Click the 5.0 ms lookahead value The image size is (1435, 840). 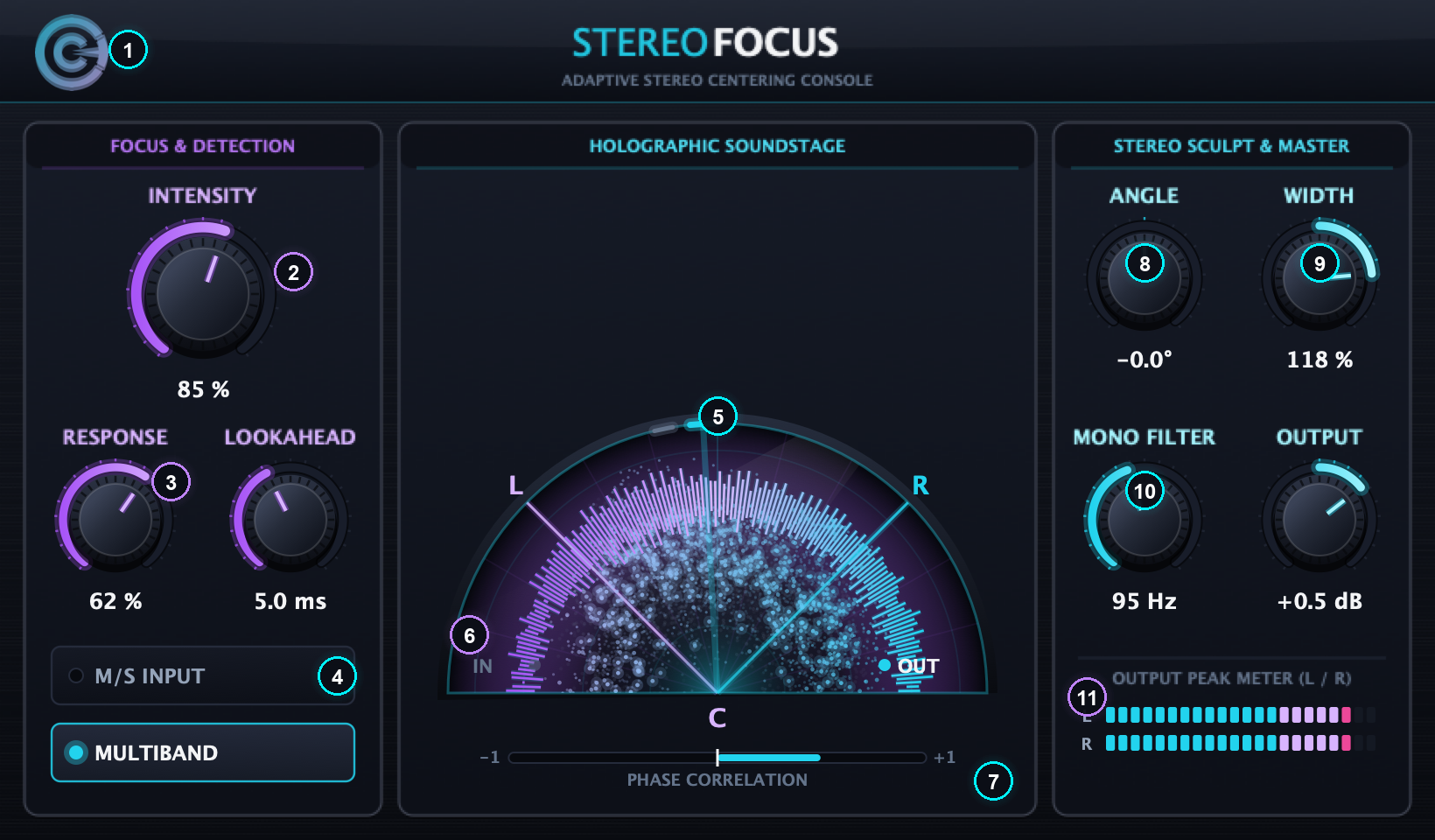290,601
